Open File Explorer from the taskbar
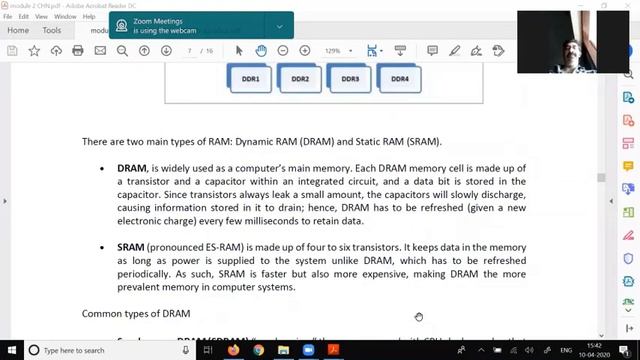This screenshot has height=360, width=640. [284, 350]
